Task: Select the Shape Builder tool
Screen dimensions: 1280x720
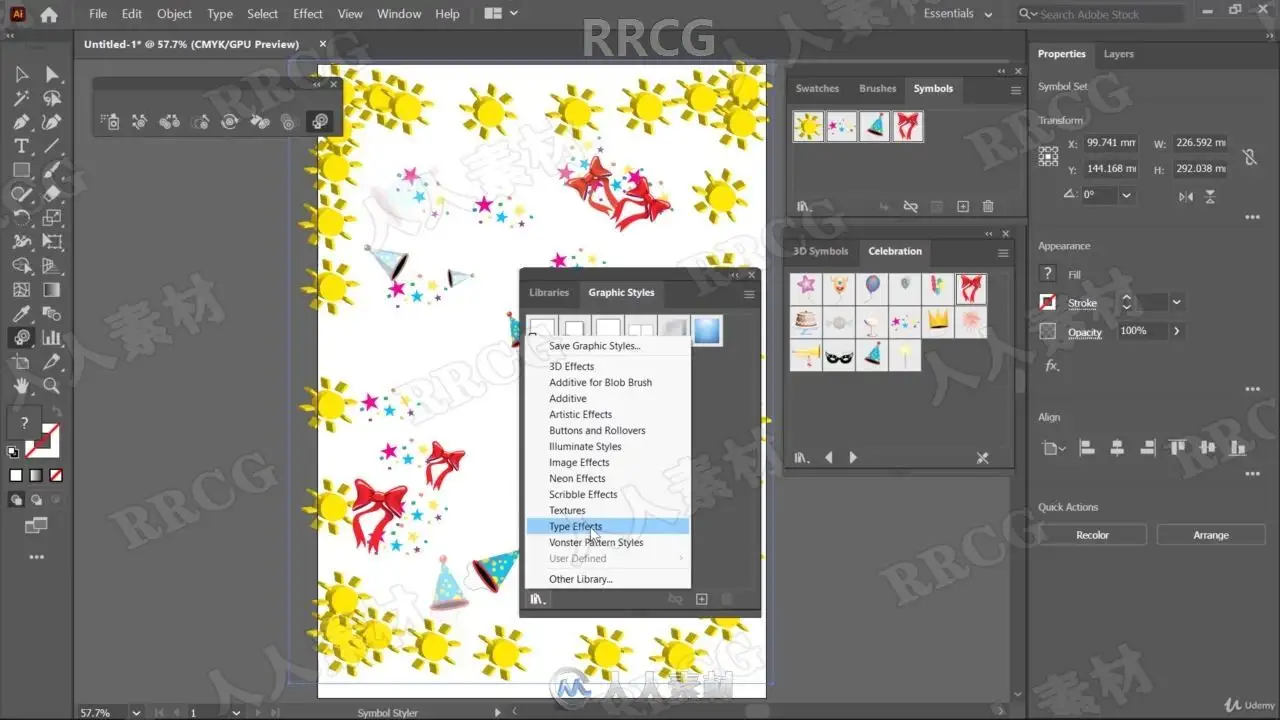Action: 21,266
